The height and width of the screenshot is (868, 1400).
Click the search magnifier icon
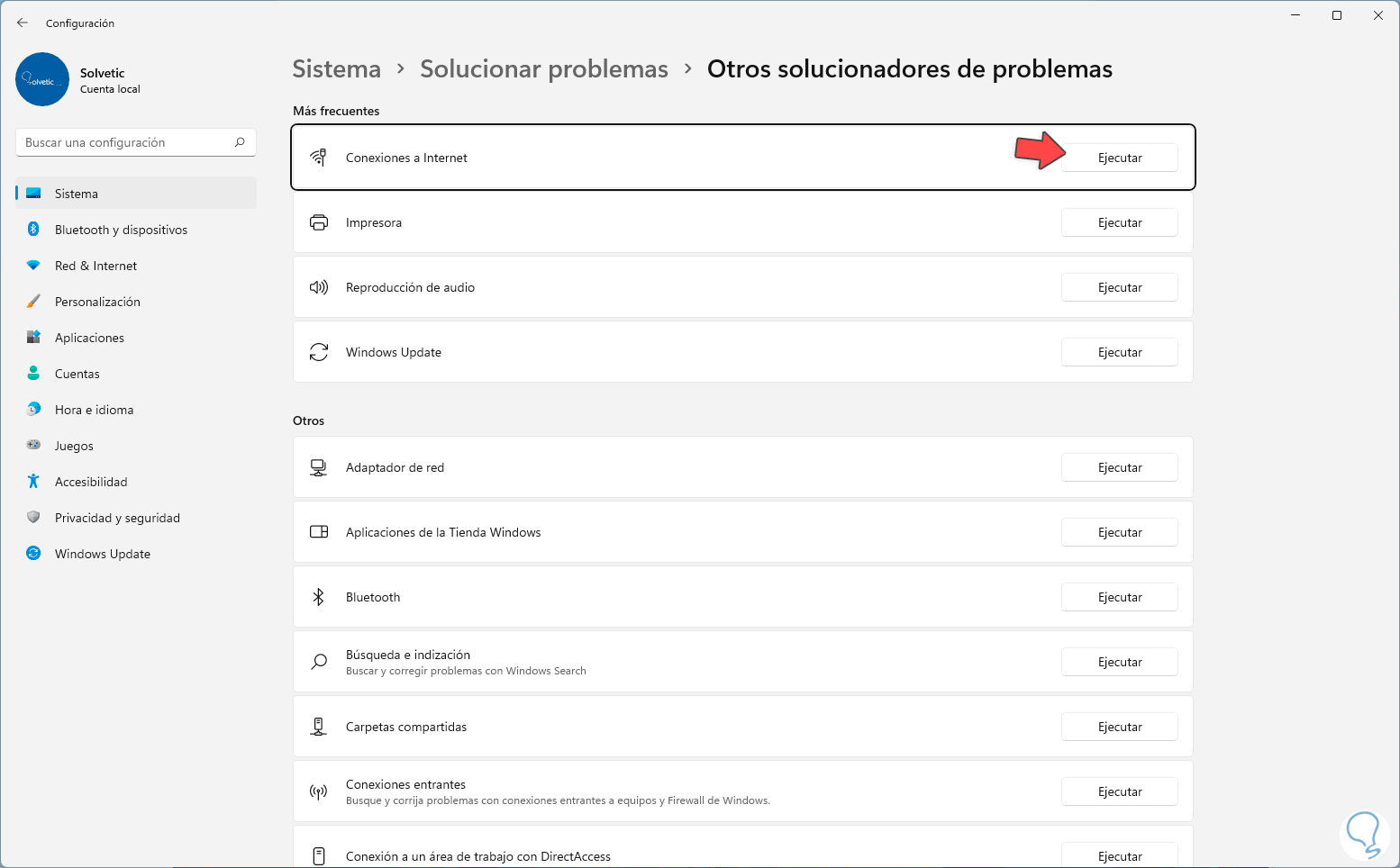tap(240, 142)
